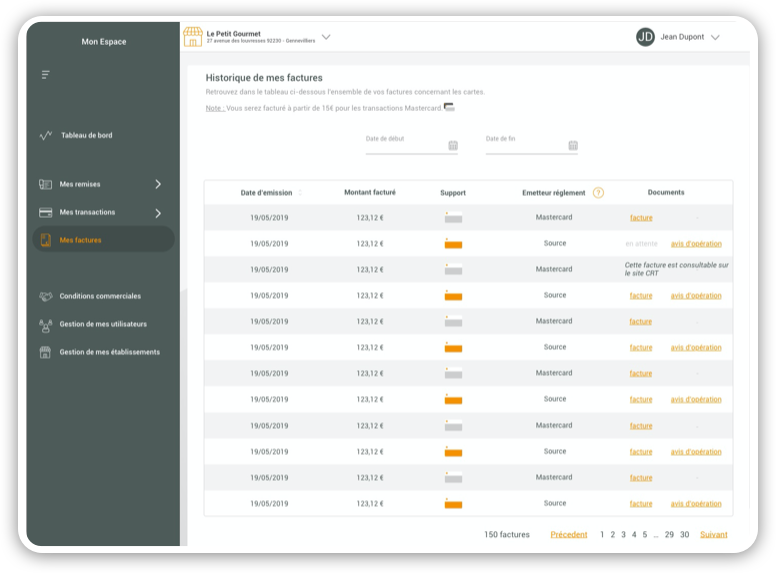
Task: Click the Emetteur règlement help question icon
Action: point(598,193)
